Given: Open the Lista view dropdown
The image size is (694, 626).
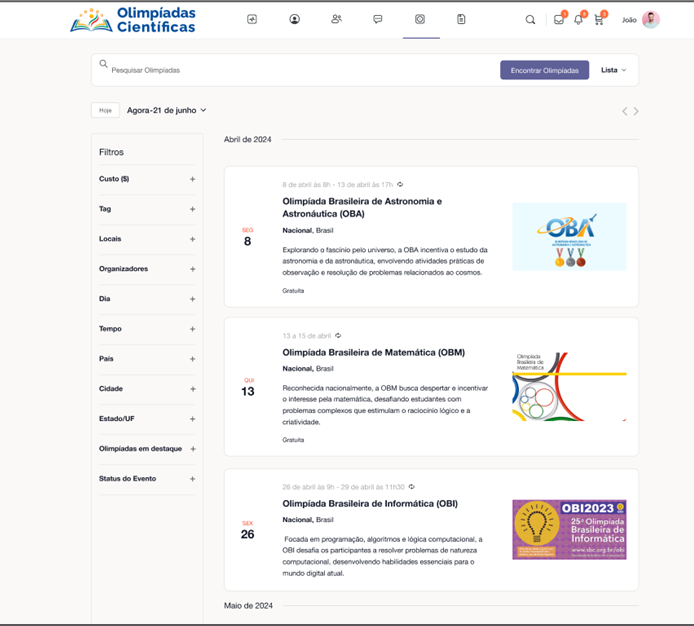Looking at the screenshot, I should point(613,70).
